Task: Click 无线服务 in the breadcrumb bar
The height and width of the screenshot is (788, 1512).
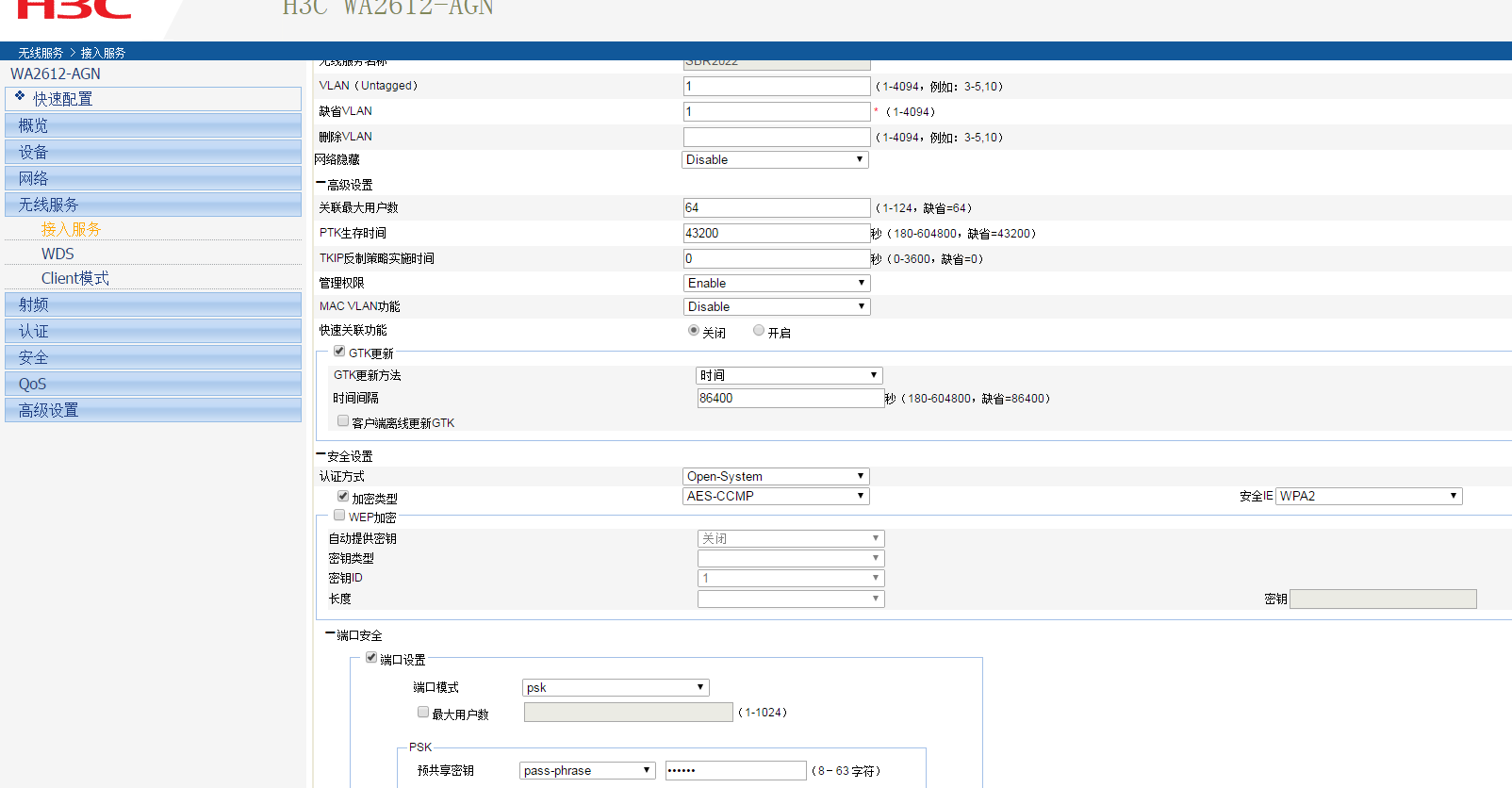Action: 41,53
